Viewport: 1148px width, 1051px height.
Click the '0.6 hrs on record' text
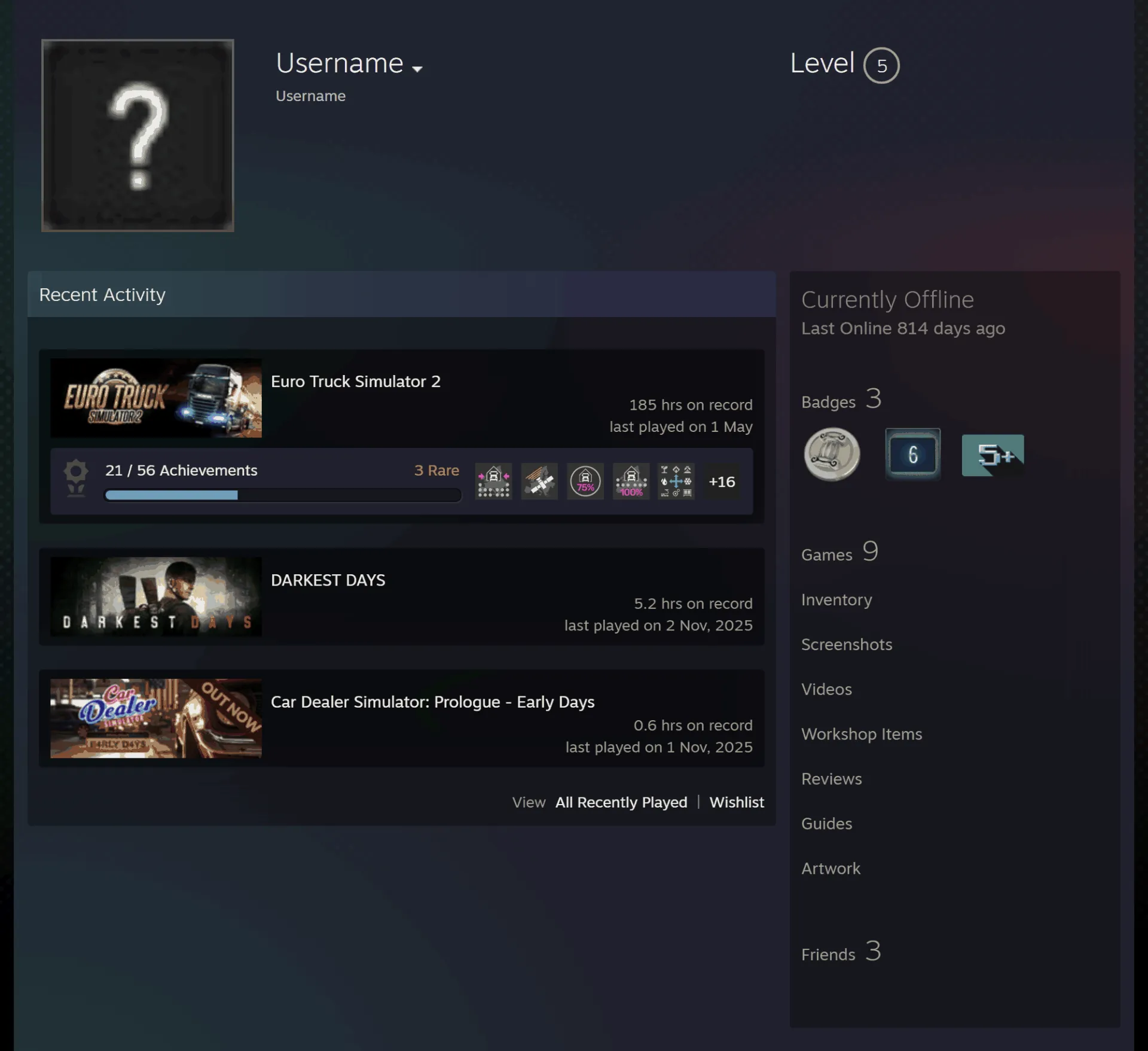point(693,726)
